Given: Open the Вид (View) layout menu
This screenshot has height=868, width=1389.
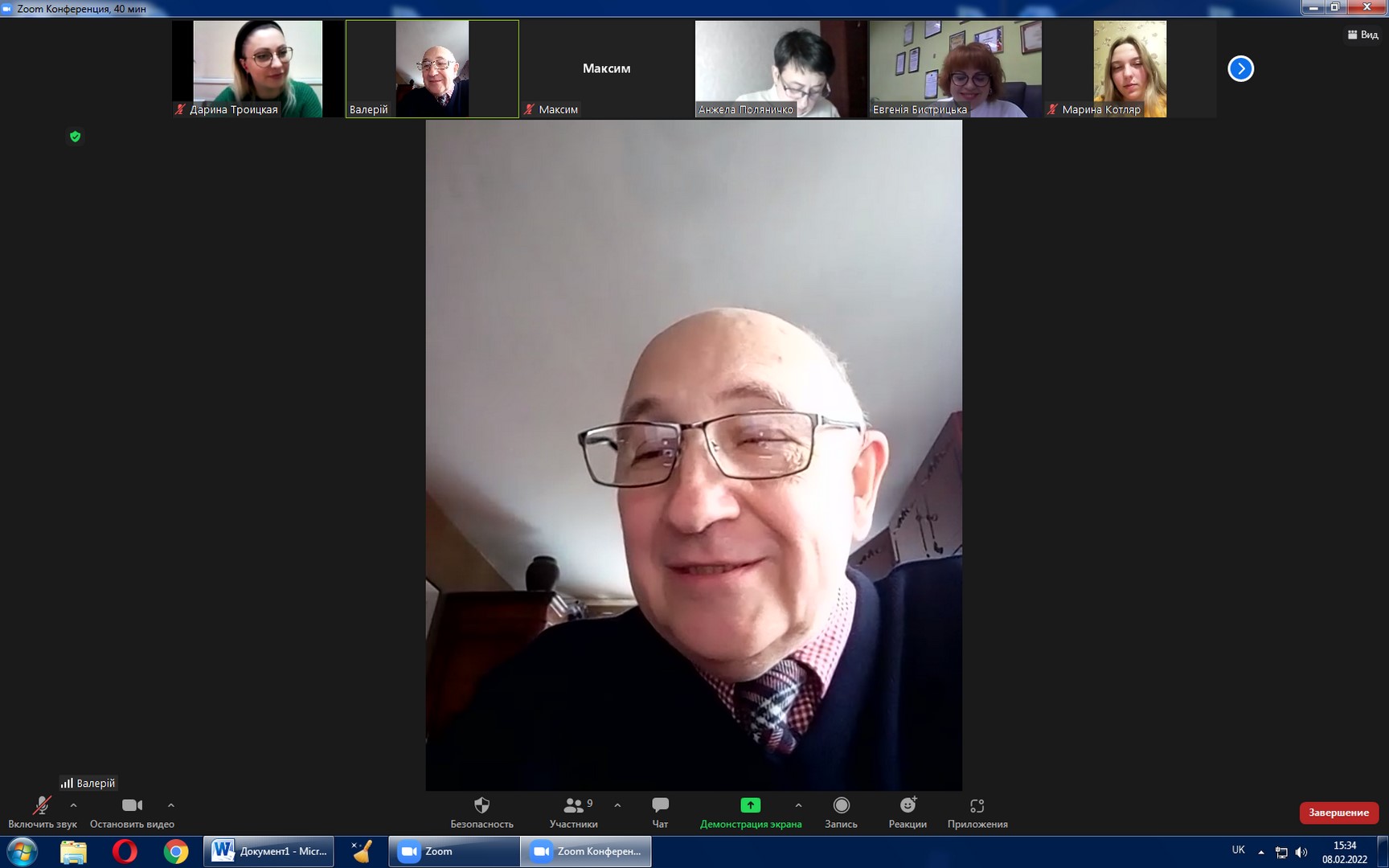Looking at the screenshot, I should tap(1362, 35).
